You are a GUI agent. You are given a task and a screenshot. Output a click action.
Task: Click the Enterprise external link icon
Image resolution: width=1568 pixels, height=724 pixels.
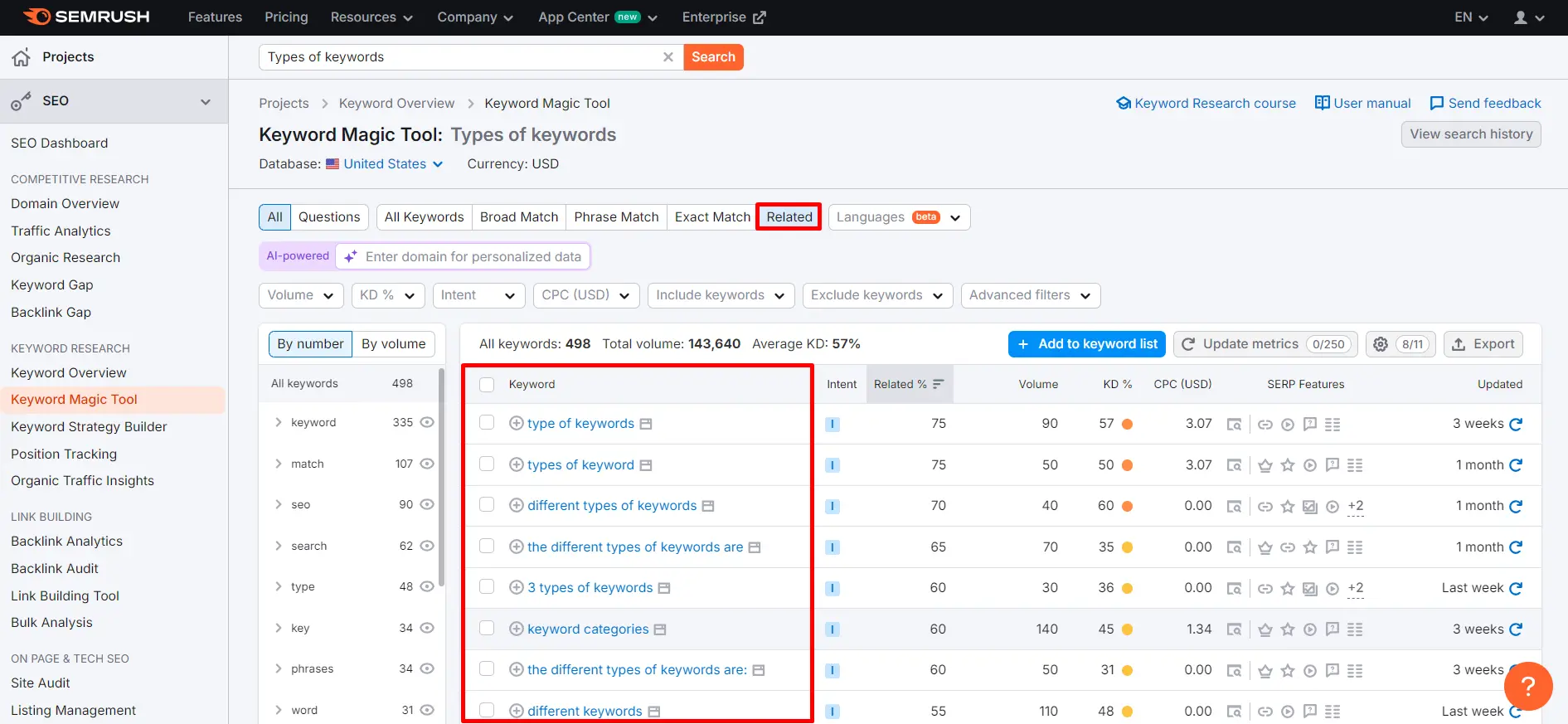tap(759, 17)
